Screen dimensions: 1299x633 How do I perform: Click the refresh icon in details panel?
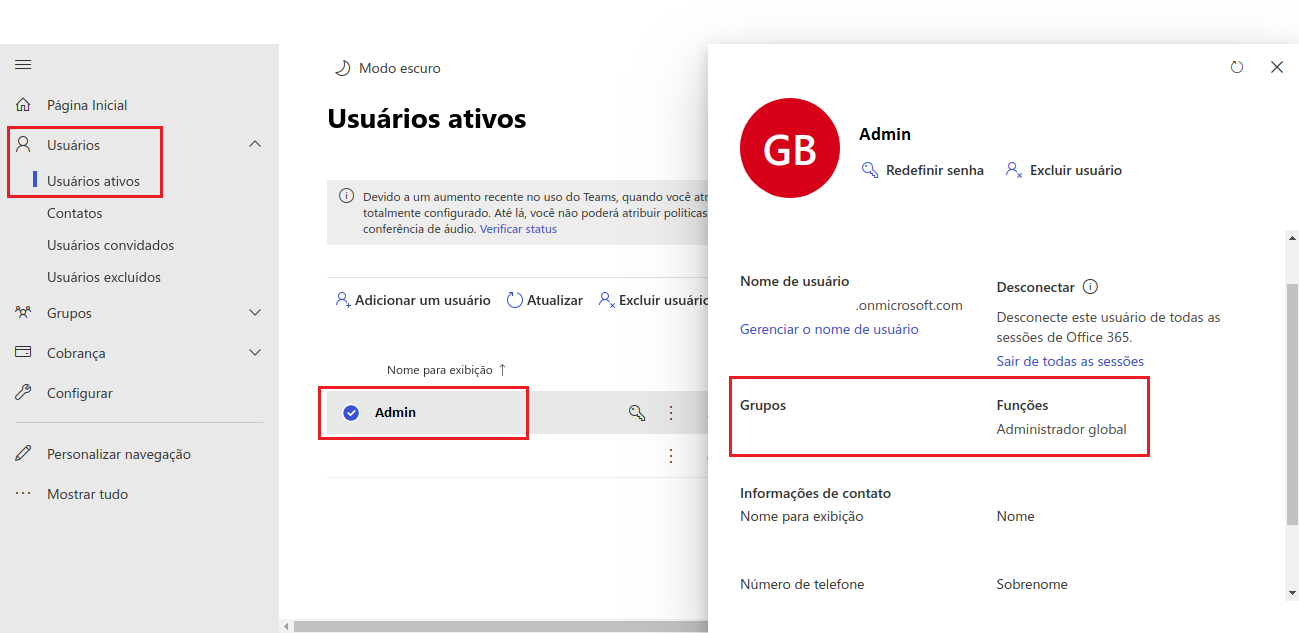pyautogui.click(x=1237, y=67)
